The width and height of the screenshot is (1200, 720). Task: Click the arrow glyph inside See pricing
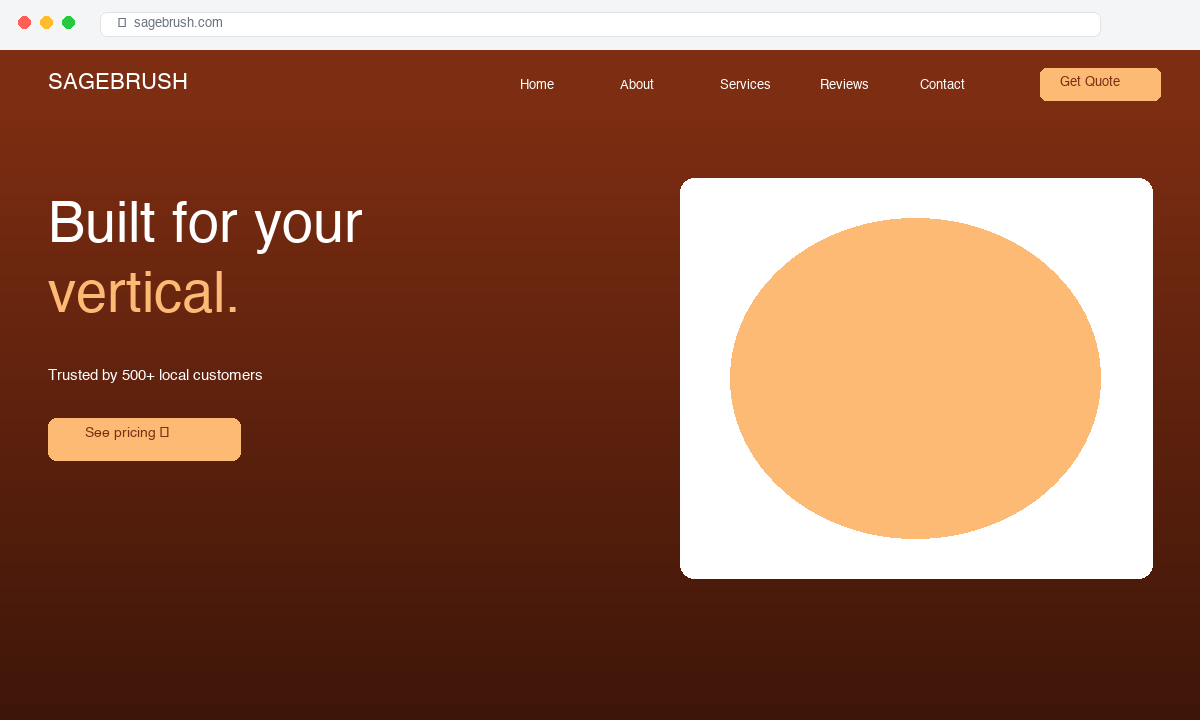[164, 433]
